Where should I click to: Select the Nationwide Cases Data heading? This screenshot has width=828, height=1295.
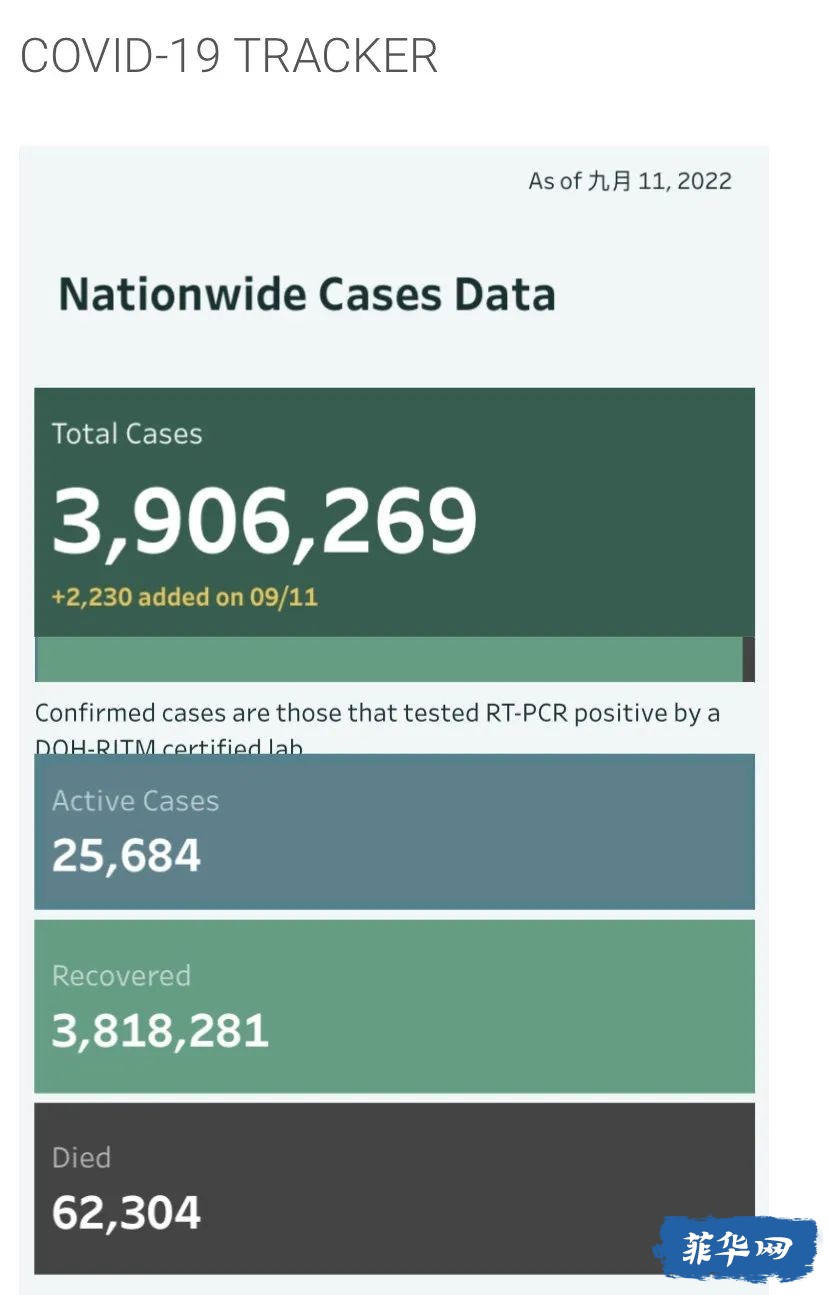307,295
